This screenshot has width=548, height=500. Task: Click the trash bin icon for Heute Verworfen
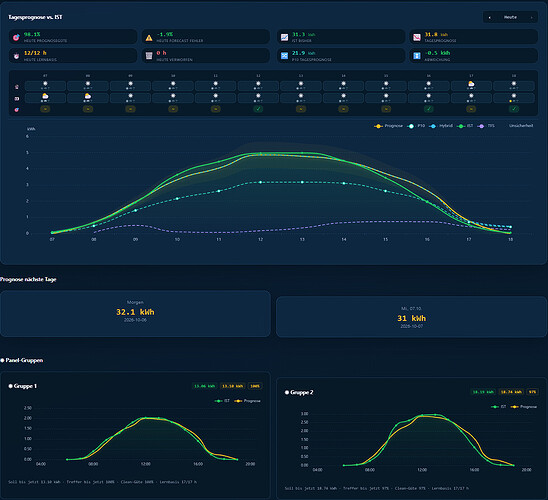tap(149, 56)
